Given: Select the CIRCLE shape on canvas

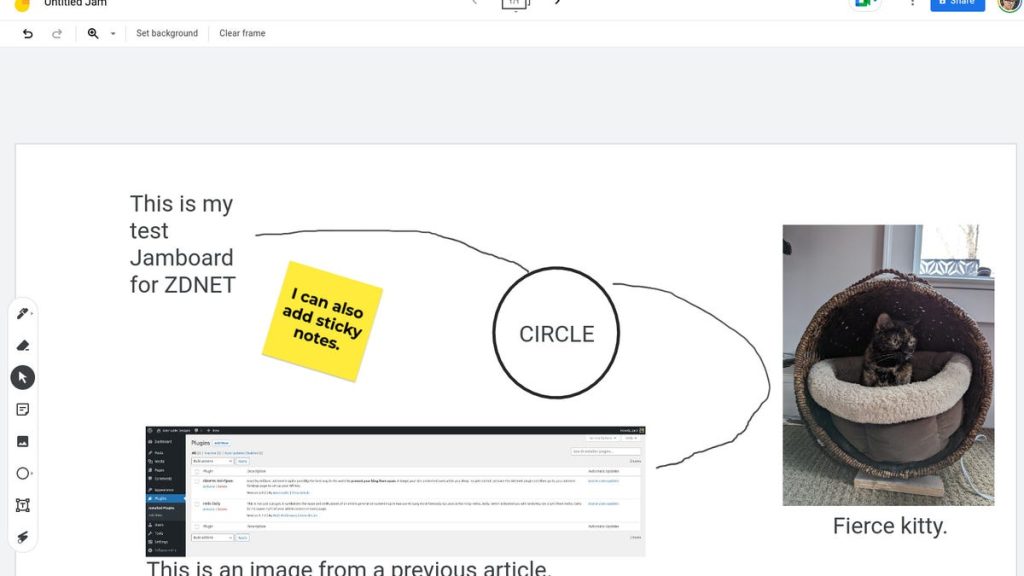Looking at the screenshot, I should (556, 332).
